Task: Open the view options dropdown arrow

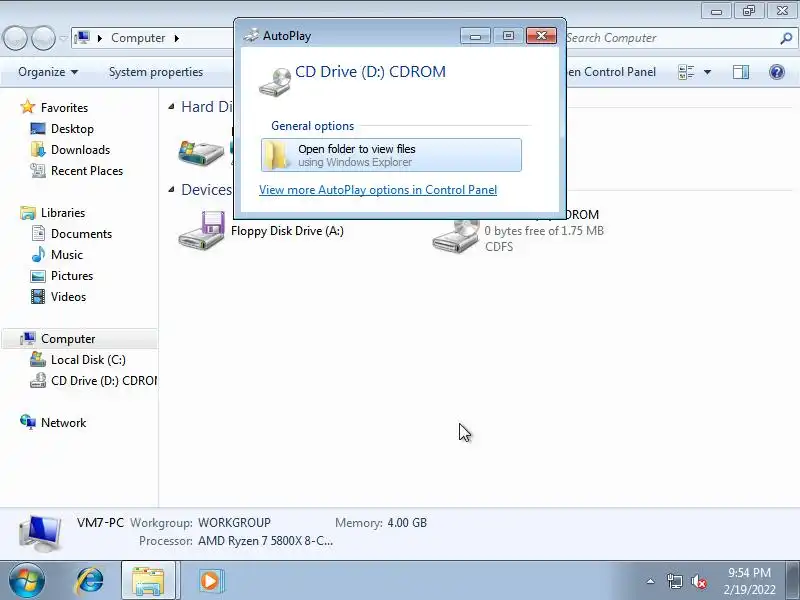Action: click(x=707, y=72)
